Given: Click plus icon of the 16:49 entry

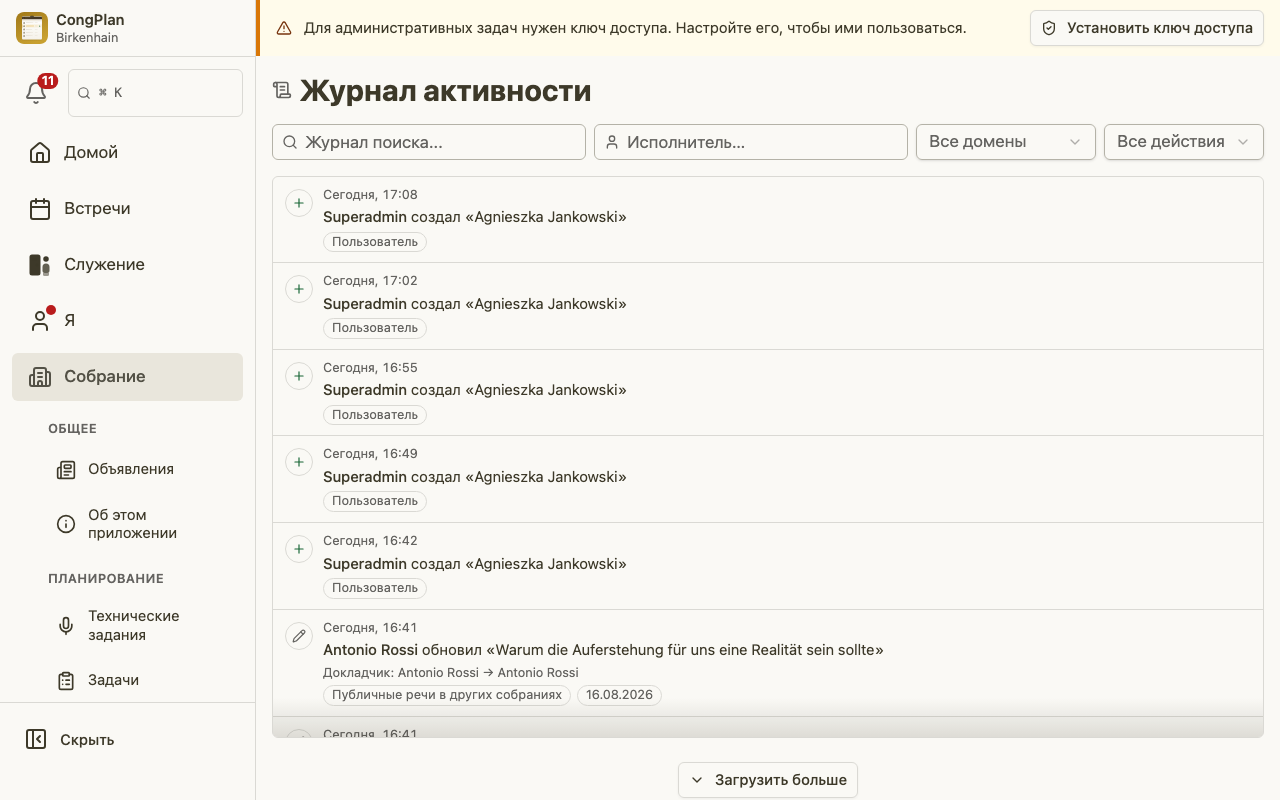Looking at the screenshot, I should [298, 462].
